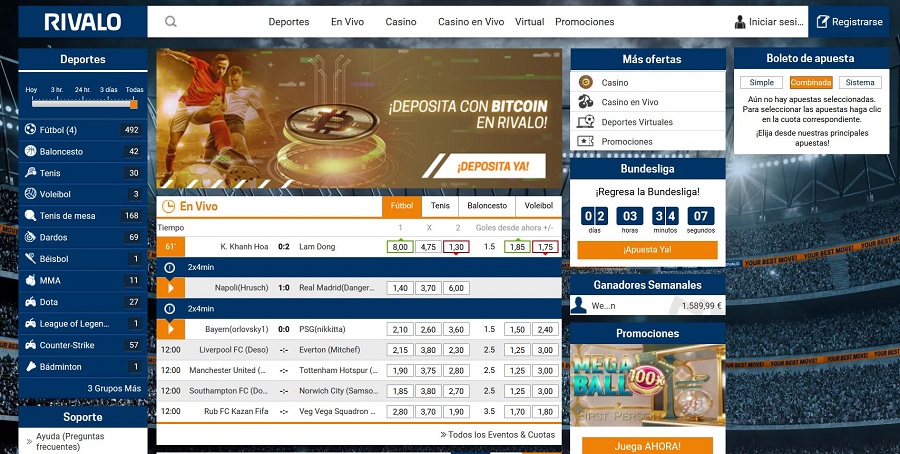Collapse the 2x4min header above Bayern match
Screen dimensions: 900x454
point(359,309)
